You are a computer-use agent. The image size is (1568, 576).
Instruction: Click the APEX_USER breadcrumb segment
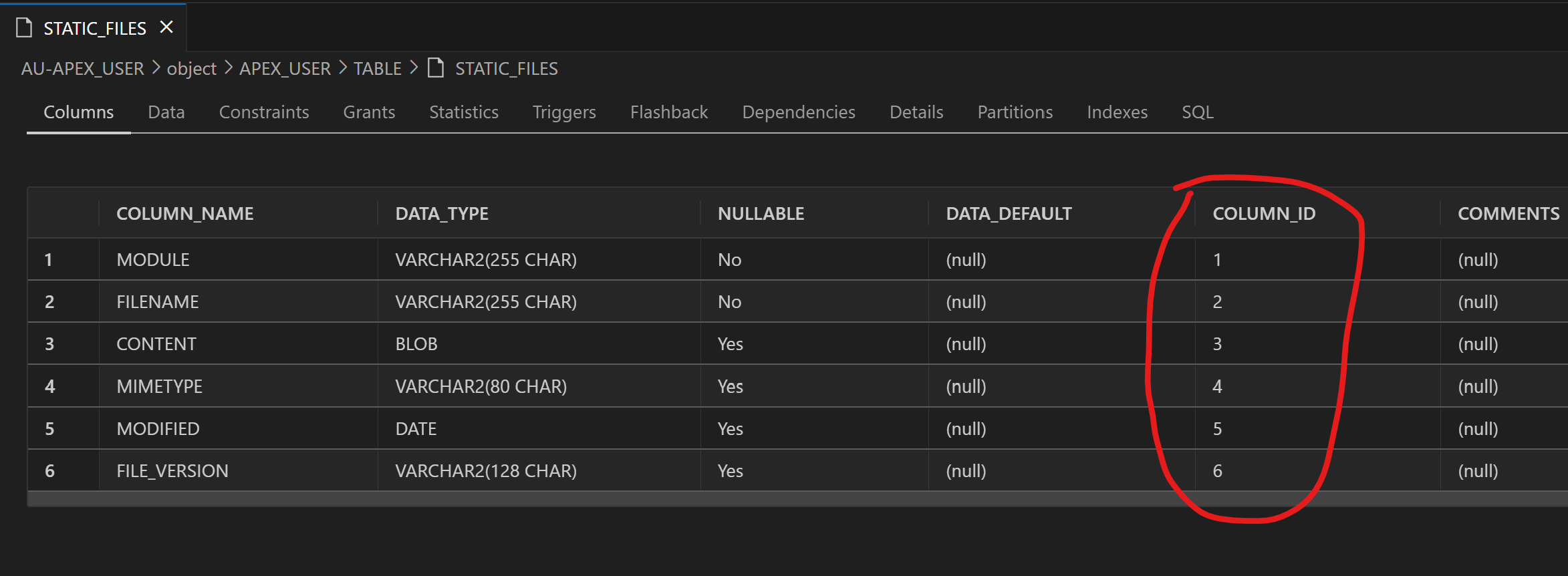pos(285,68)
